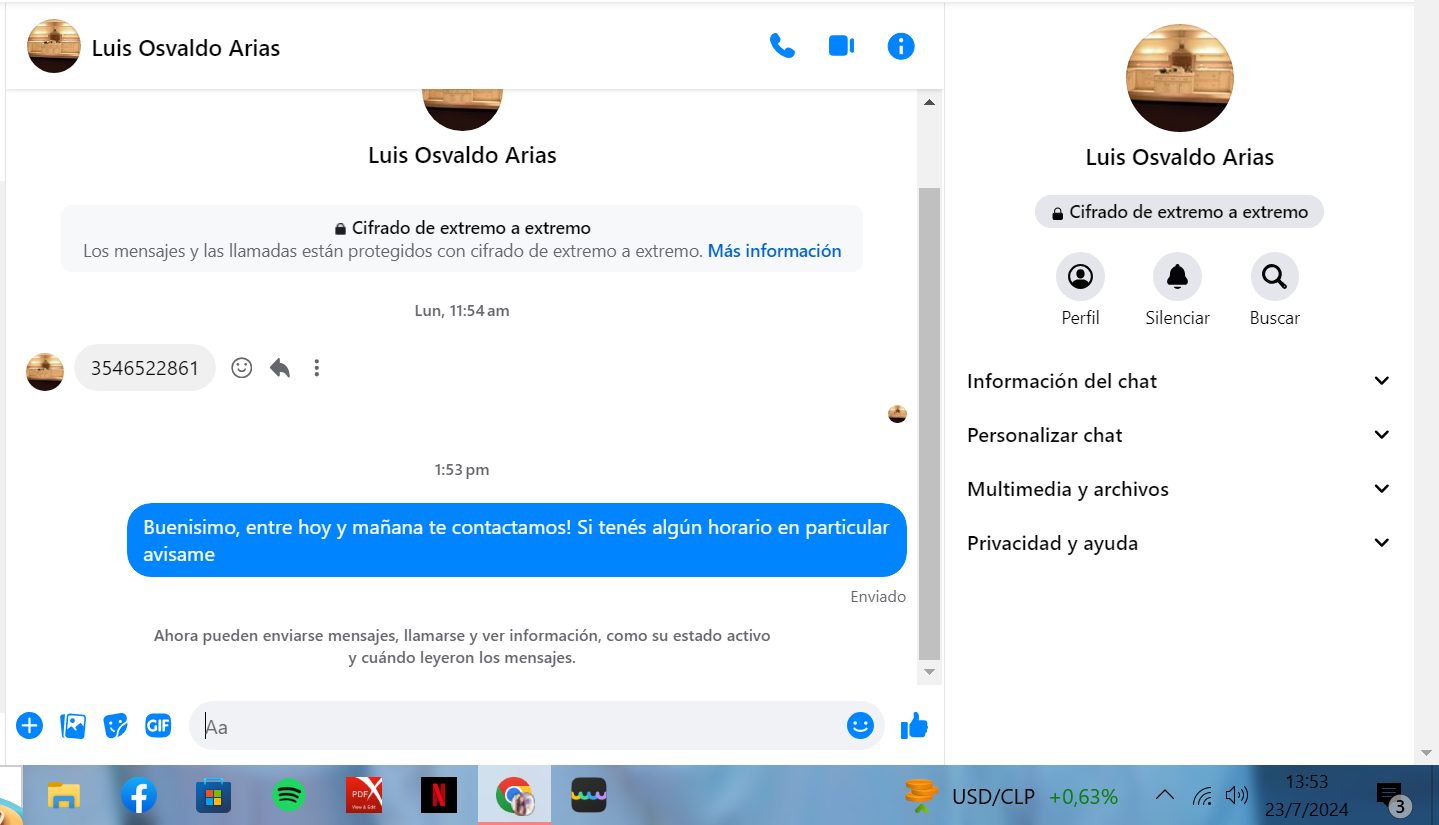Open the plus attachments menu
Screen dimensions: 1439x825
[30, 726]
